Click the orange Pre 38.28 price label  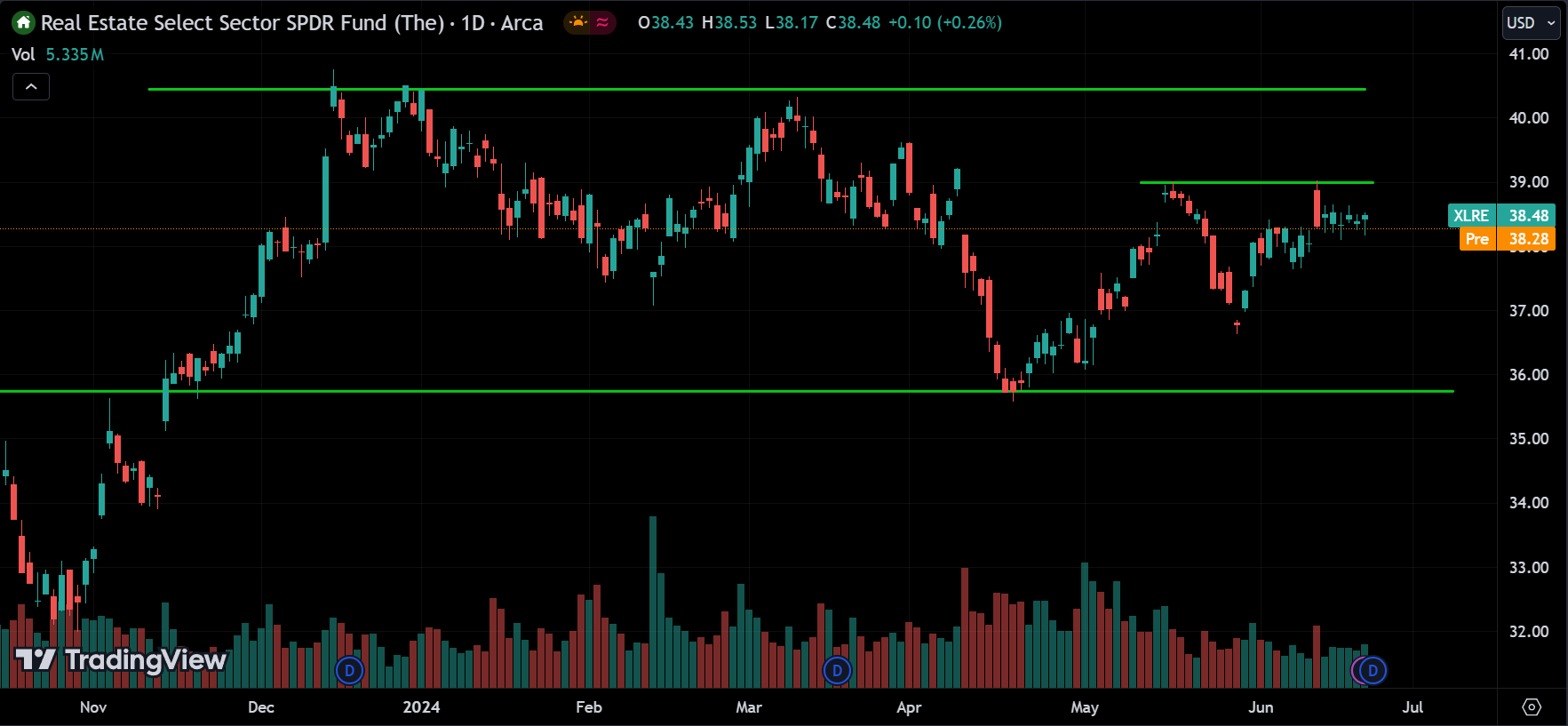1508,239
